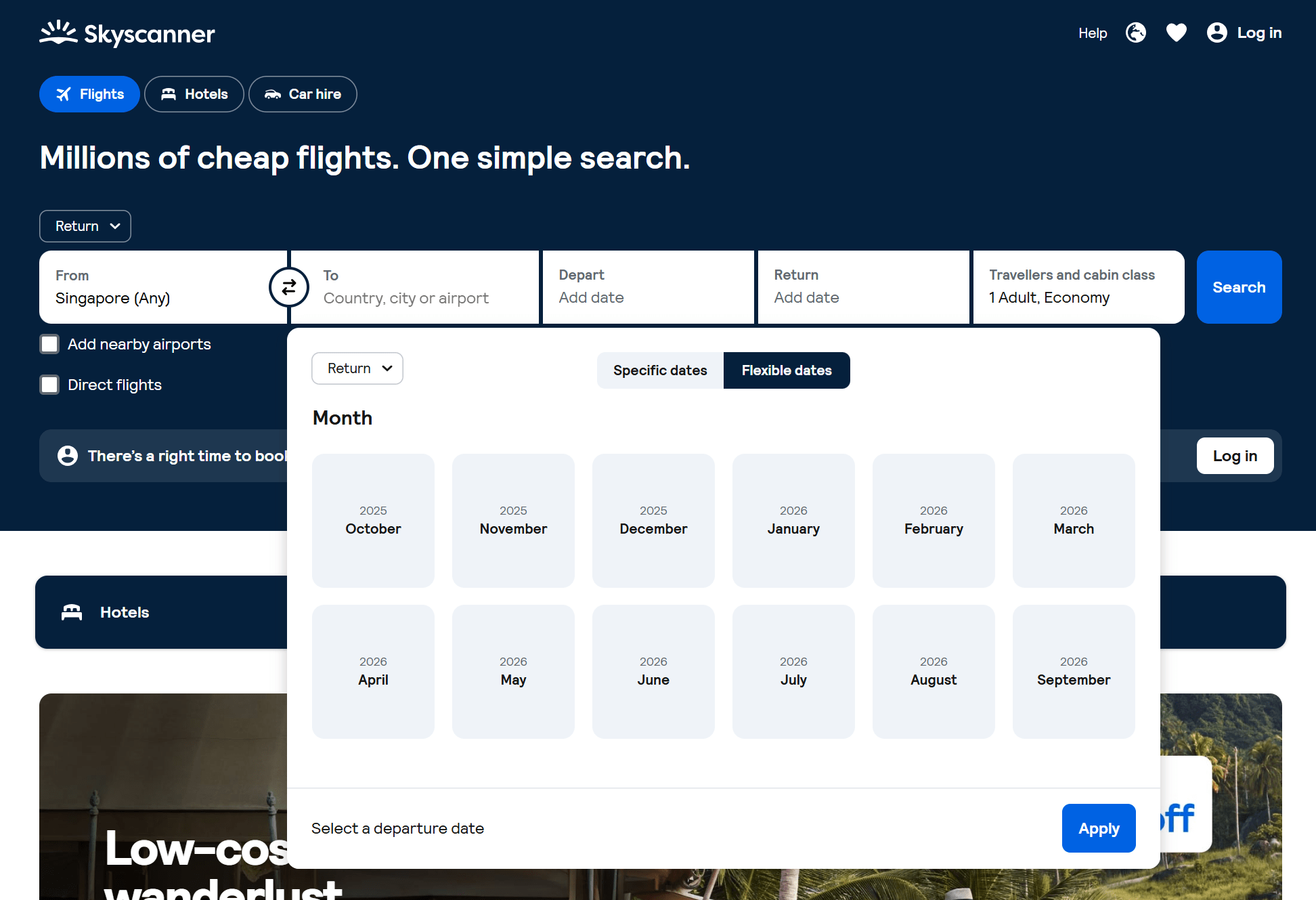
Task: Click the car icon on the Car hire button
Action: pos(273,94)
